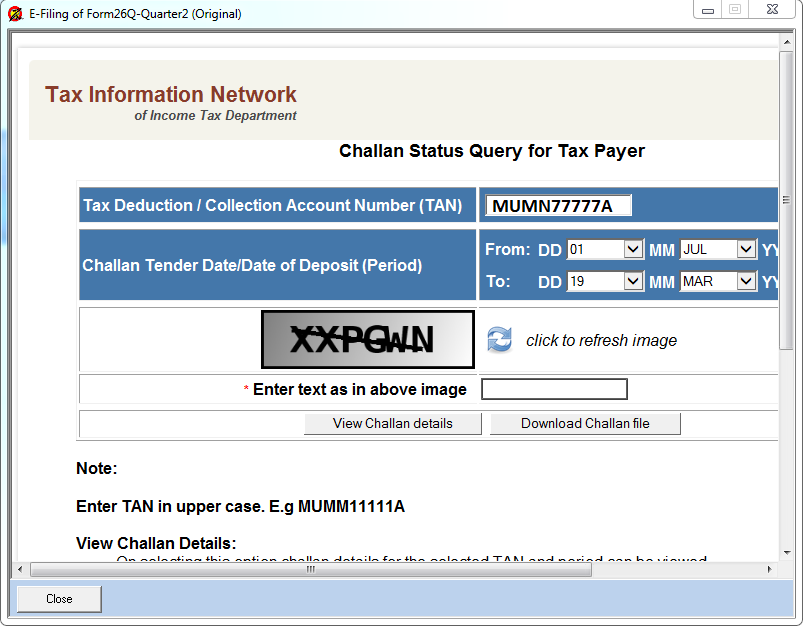Click 'Enter TAN in upper case' note text
Screen dimensions: 807x627
(x=240, y=507)
